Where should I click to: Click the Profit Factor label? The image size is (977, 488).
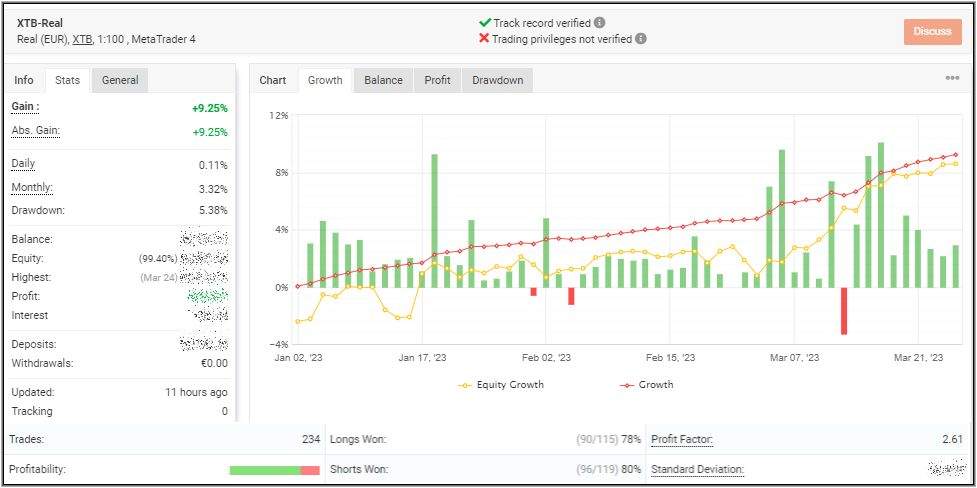pyautogui.click(x=682, y=439)
